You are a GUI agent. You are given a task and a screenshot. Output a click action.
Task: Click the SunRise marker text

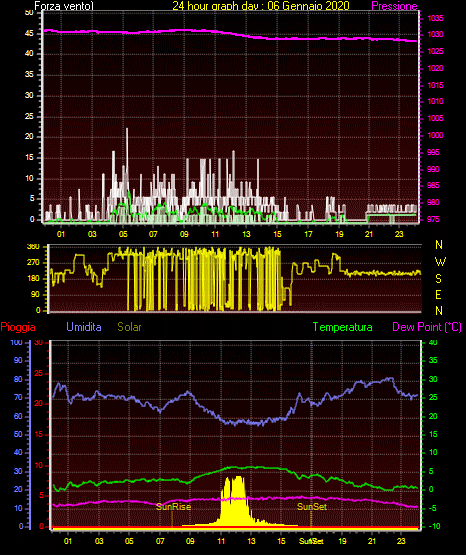tap(173, 507)
